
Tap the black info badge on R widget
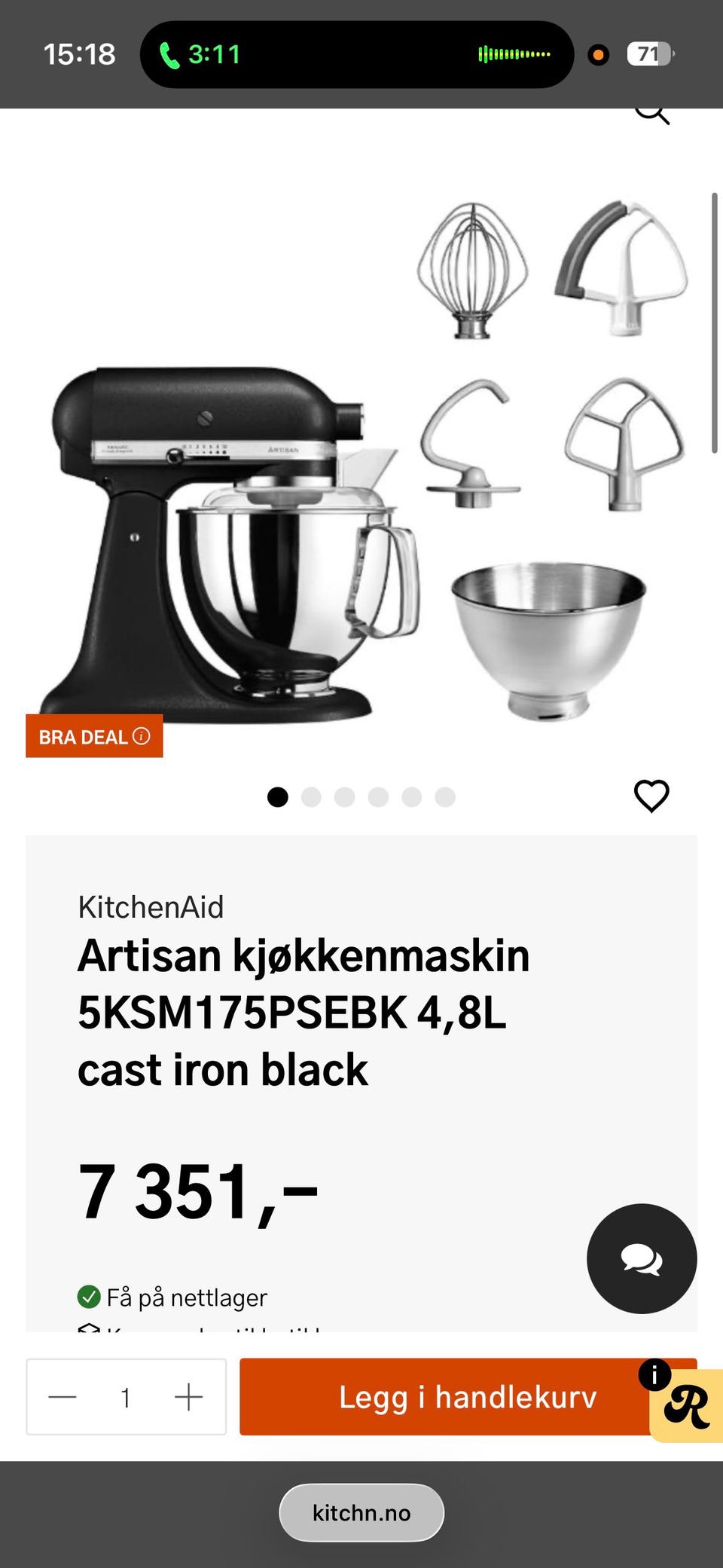pyautogui.click(x=654, y=1375)
